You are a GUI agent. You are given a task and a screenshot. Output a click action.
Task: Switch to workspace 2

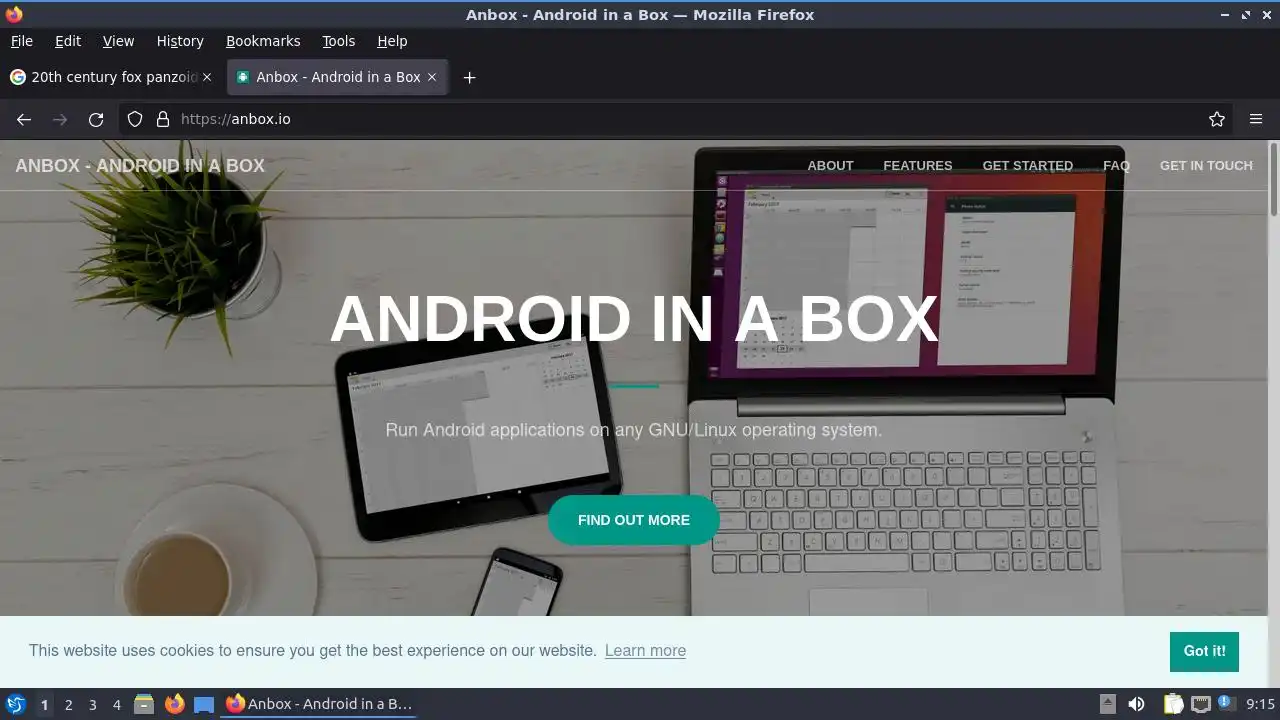(68, 705)
